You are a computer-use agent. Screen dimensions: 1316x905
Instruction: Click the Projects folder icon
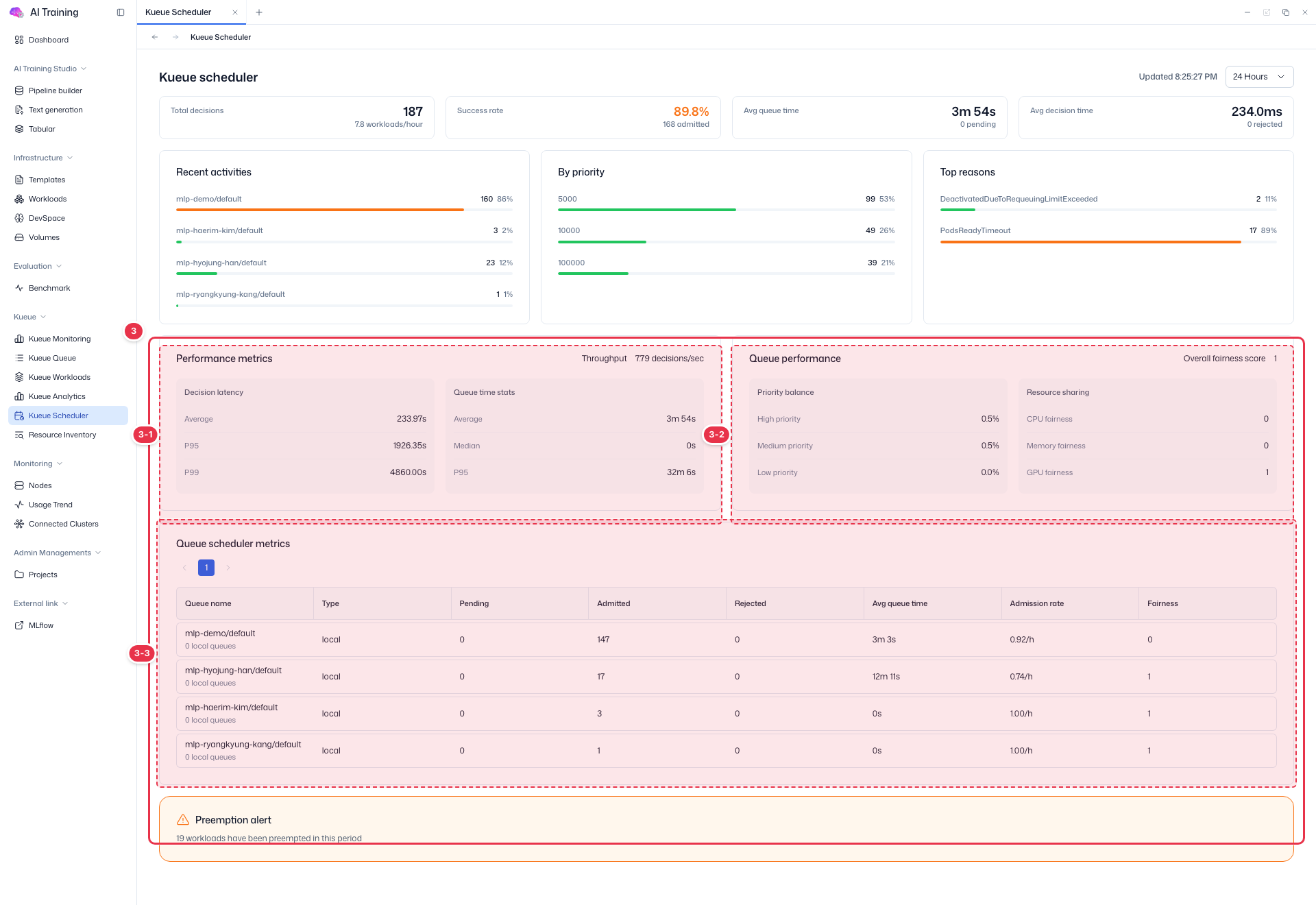(19, 575)
